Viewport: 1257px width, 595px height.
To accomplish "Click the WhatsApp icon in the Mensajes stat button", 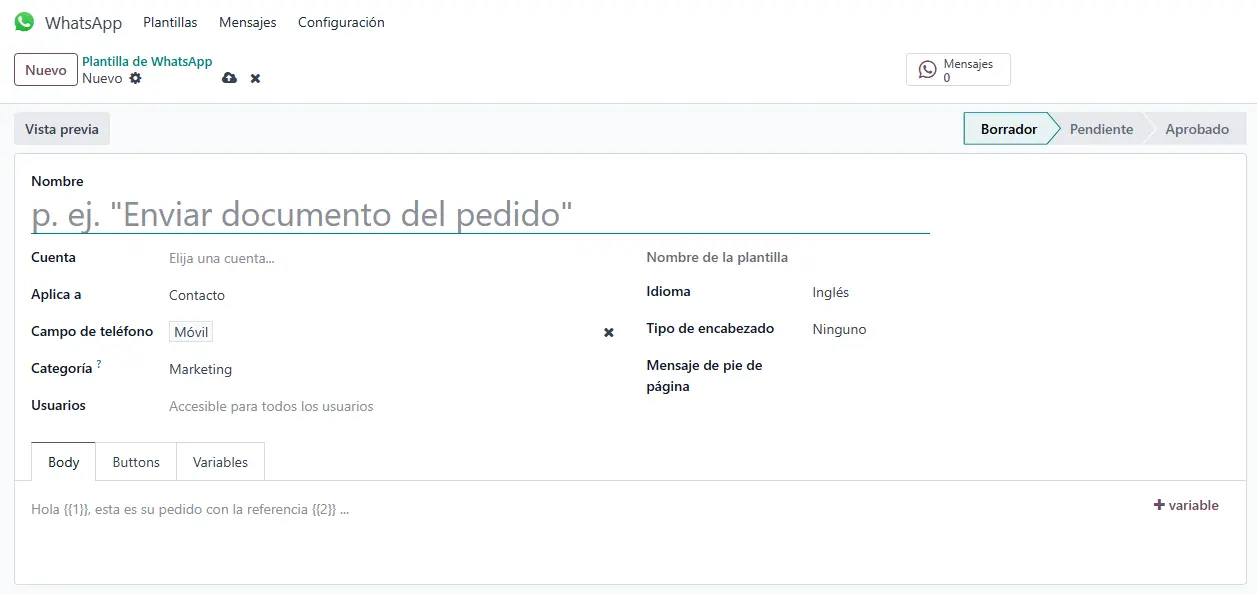I will point(928,70).
